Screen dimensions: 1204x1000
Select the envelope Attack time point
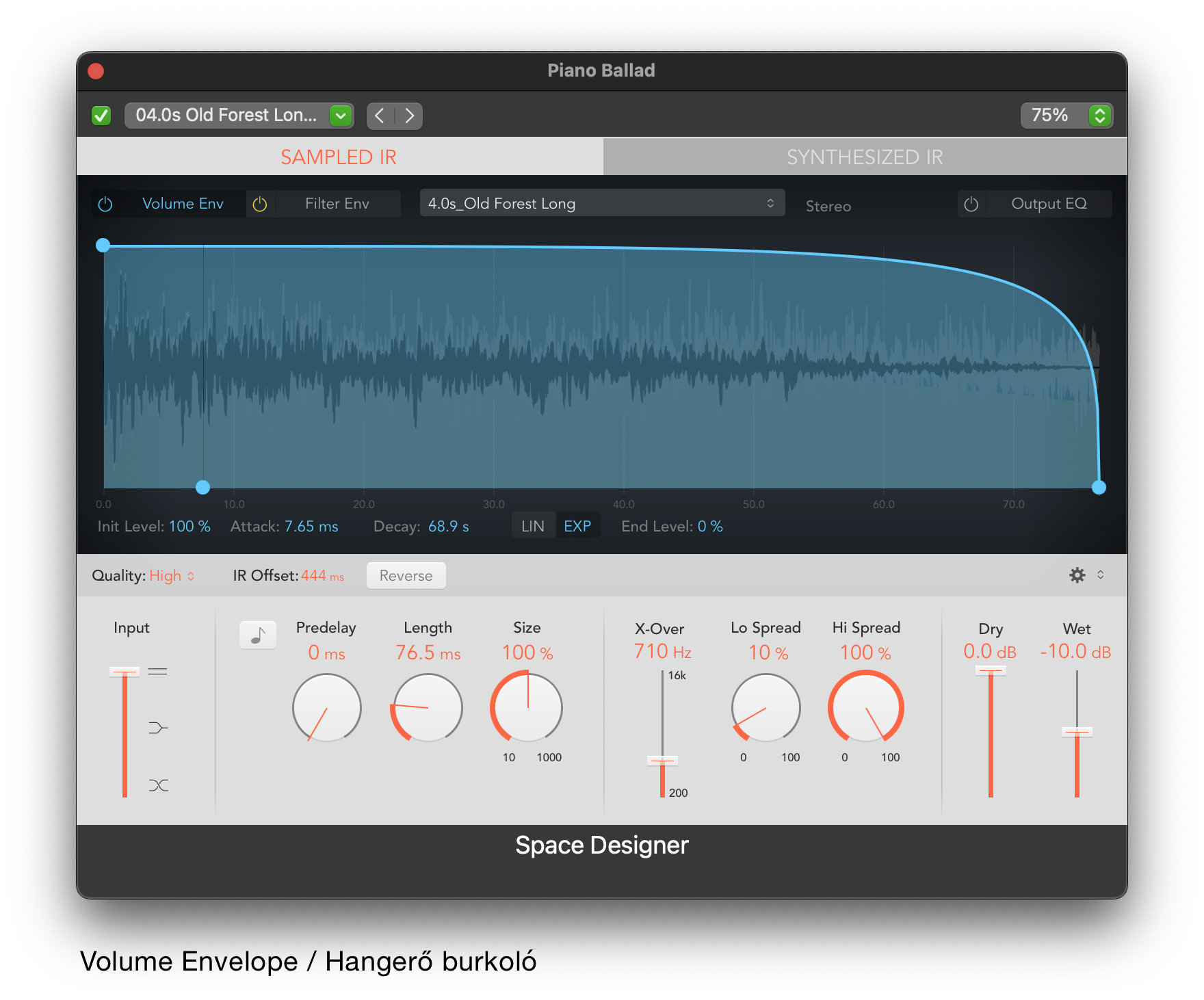[202, 487]
